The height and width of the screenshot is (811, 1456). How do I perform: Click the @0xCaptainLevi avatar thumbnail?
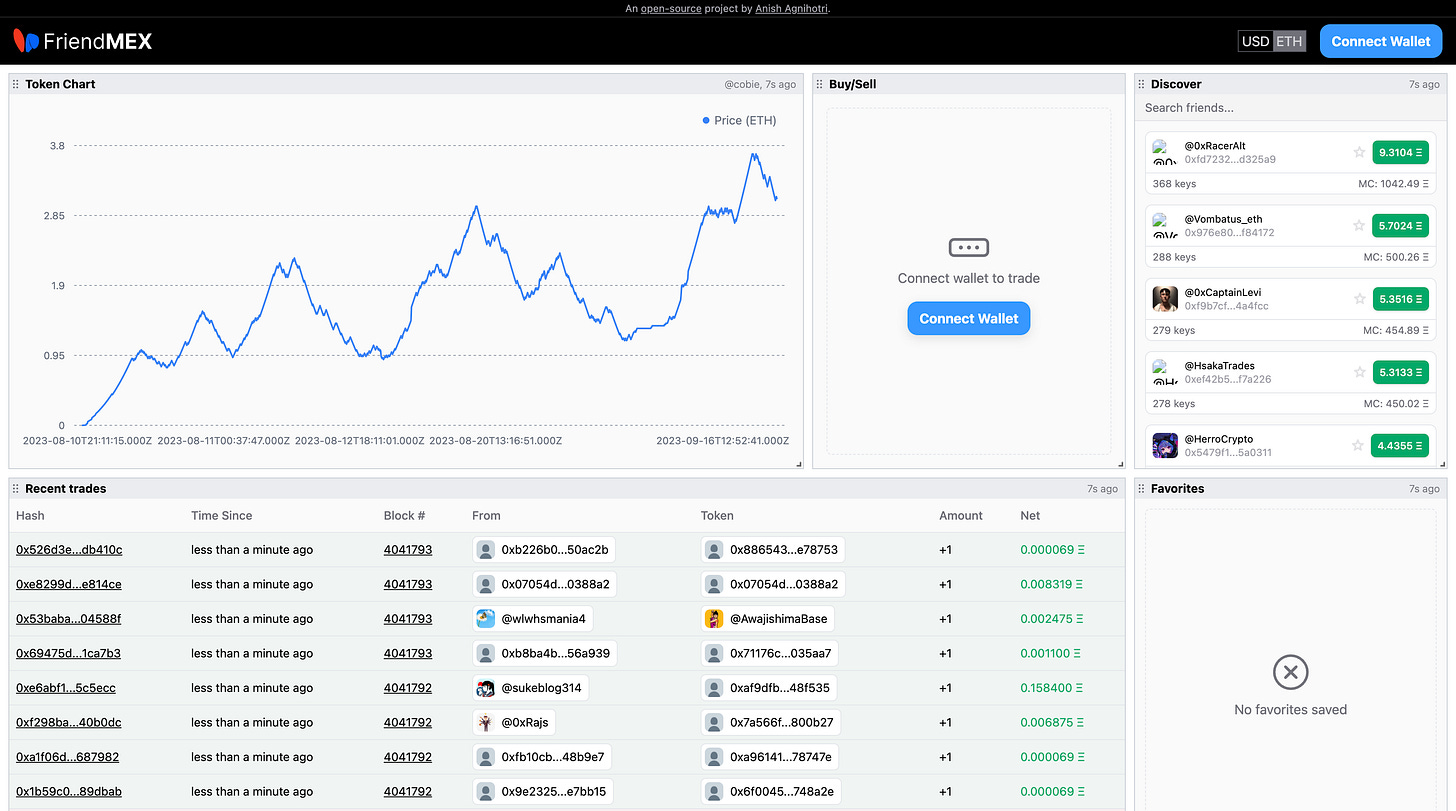(1165, 299)
